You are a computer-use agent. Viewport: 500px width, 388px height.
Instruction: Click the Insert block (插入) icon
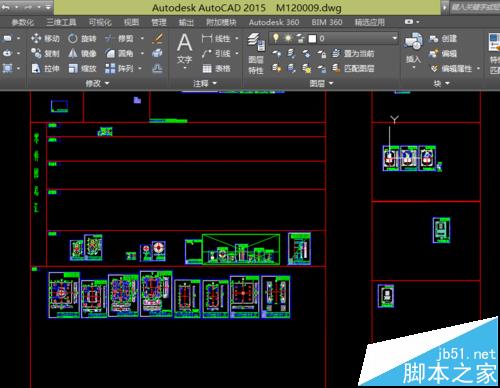click(413, 42)
